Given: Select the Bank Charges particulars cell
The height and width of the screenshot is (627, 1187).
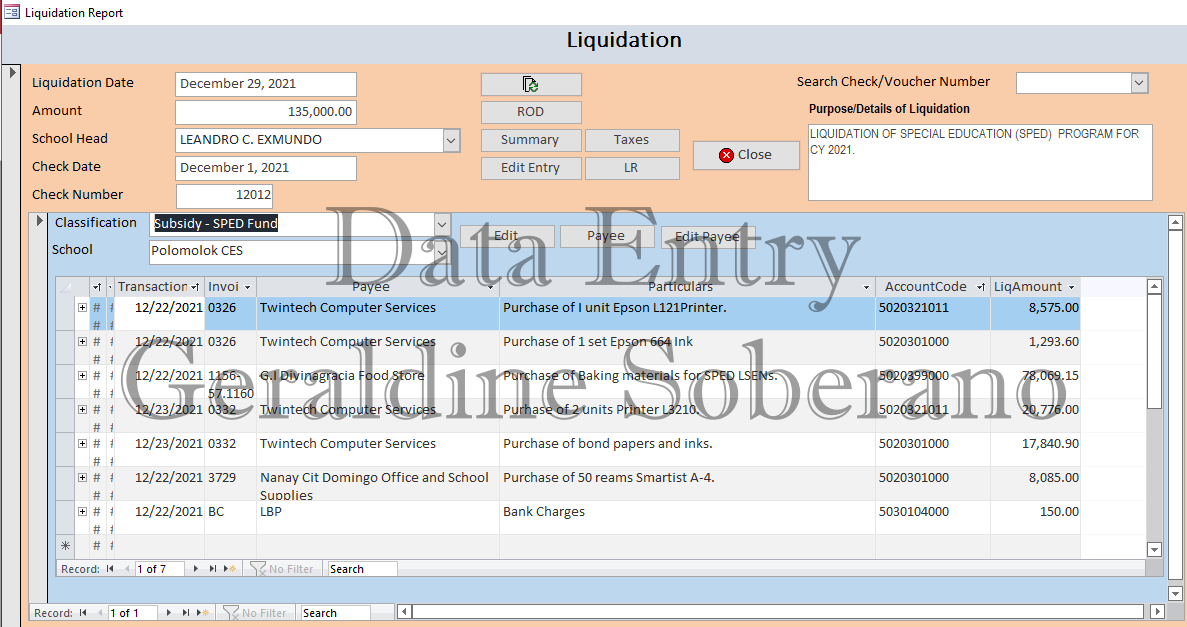Looking at the screenshot, I should click(687, 518).
